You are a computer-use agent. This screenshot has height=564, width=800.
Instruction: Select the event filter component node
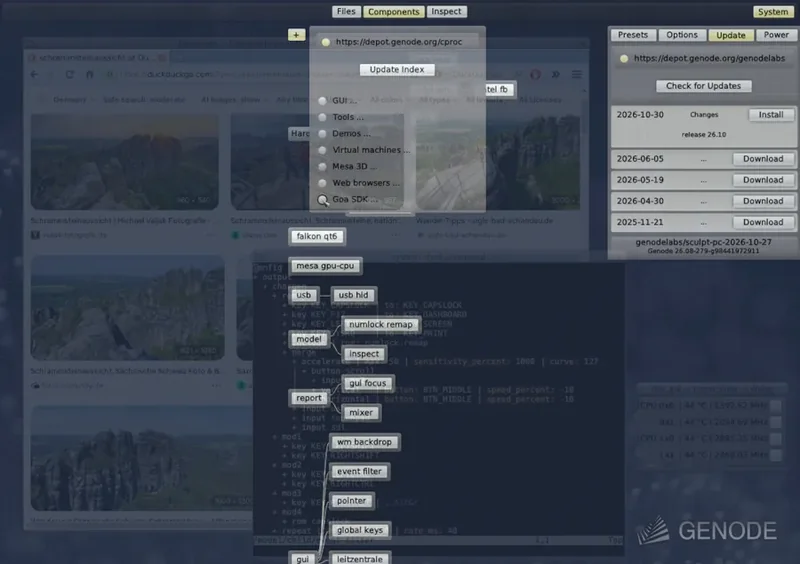pos(359,472)
